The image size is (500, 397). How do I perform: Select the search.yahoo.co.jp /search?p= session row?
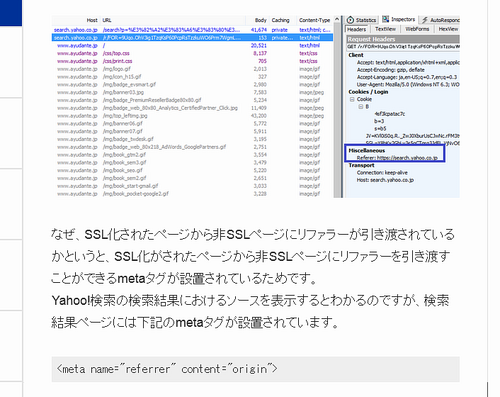click(x=192, y=30)
